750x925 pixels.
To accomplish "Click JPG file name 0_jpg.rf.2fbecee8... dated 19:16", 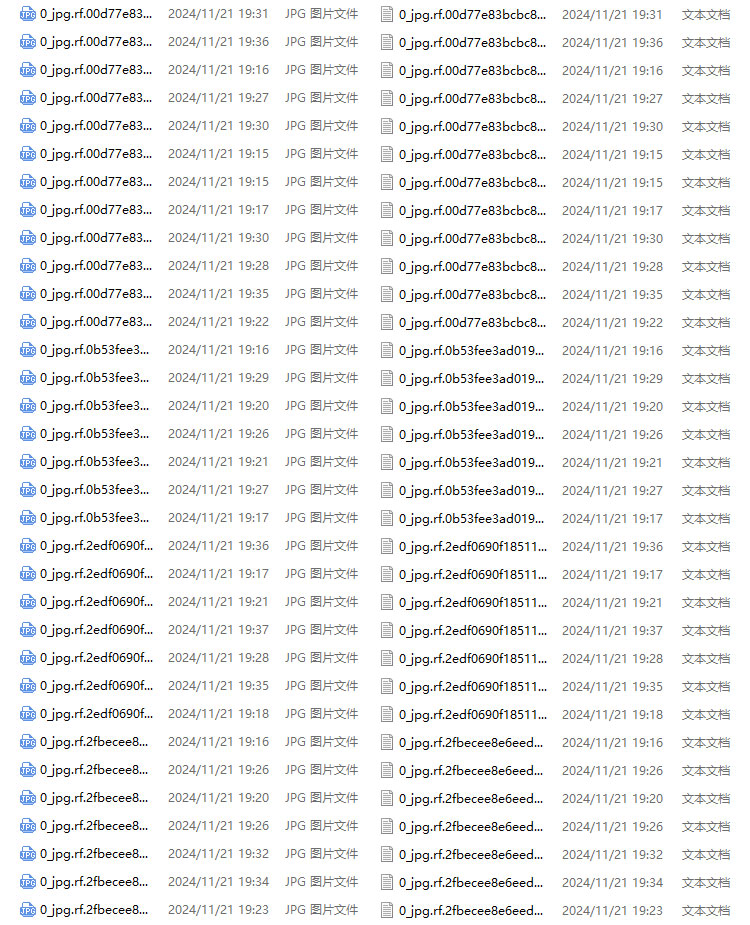I will click(94, 742).
